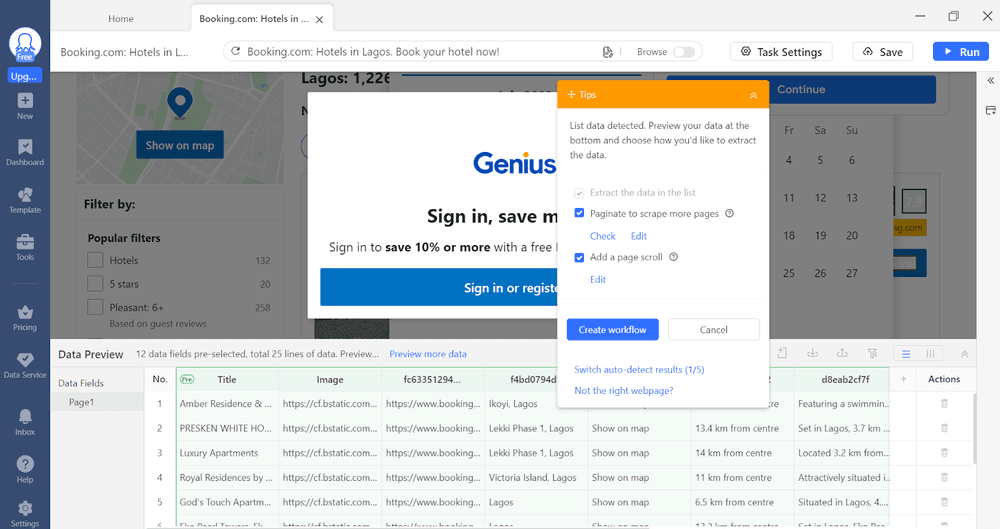Add a new data field column

point(903,379)
